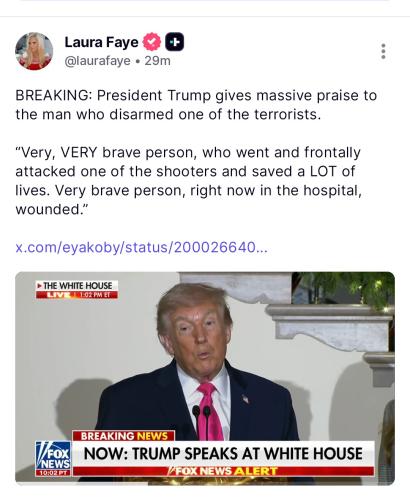Open the @laurafaye handle link
410x500 pixels.
[x=97, y=61]
